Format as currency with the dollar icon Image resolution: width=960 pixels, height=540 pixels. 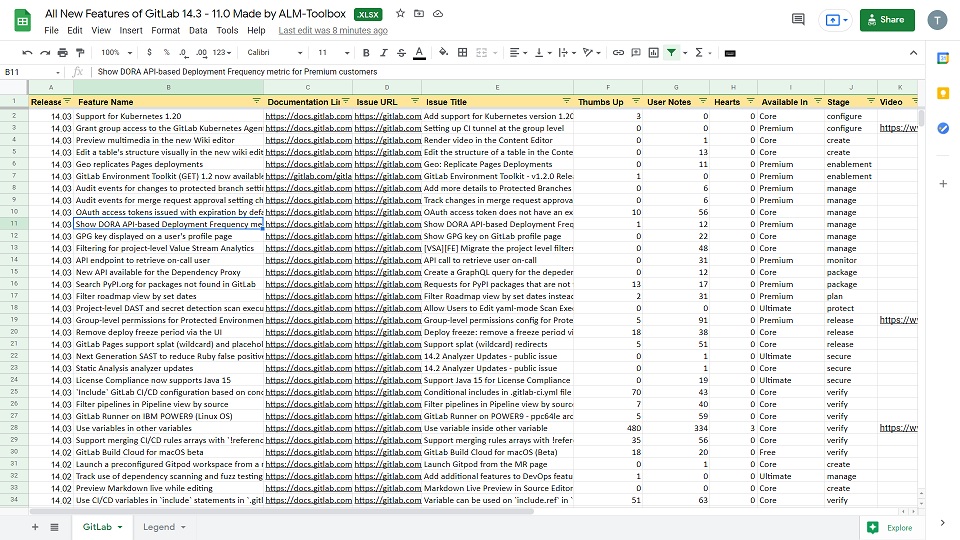coord(149,53)
